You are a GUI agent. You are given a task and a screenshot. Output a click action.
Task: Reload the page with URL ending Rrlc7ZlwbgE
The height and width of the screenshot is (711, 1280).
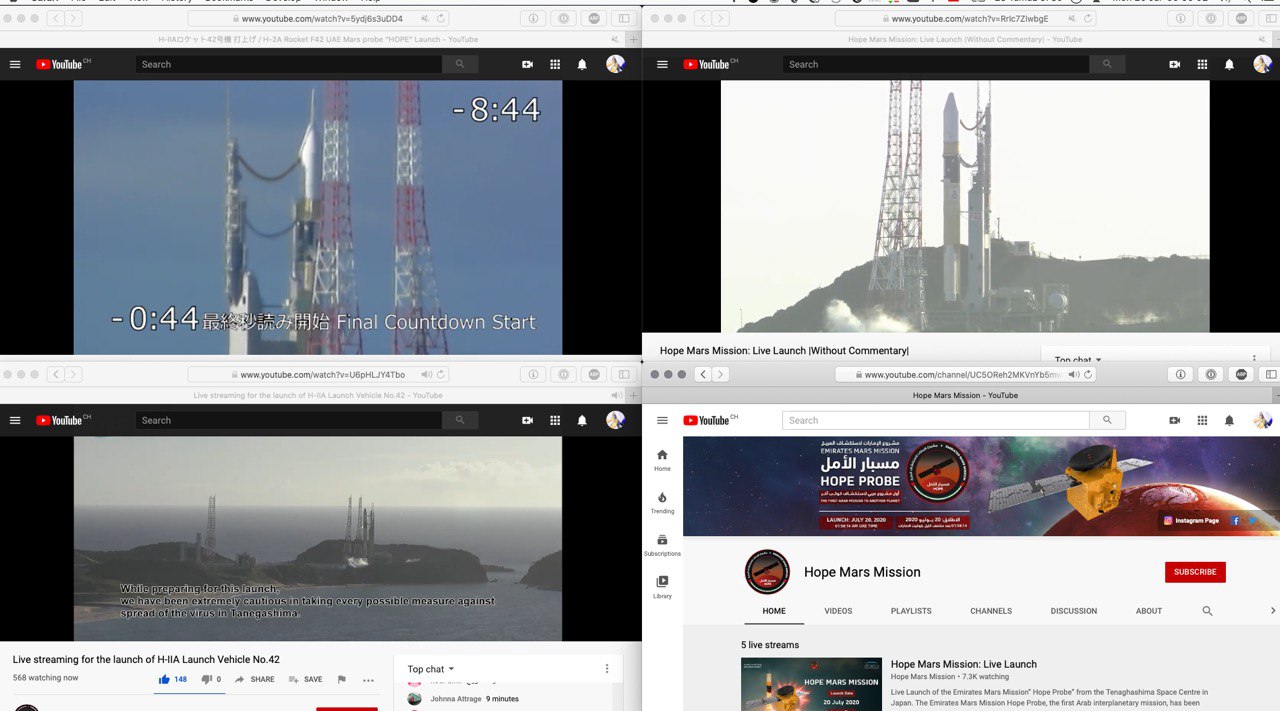pyautogui.click(x=1088, y=18)
